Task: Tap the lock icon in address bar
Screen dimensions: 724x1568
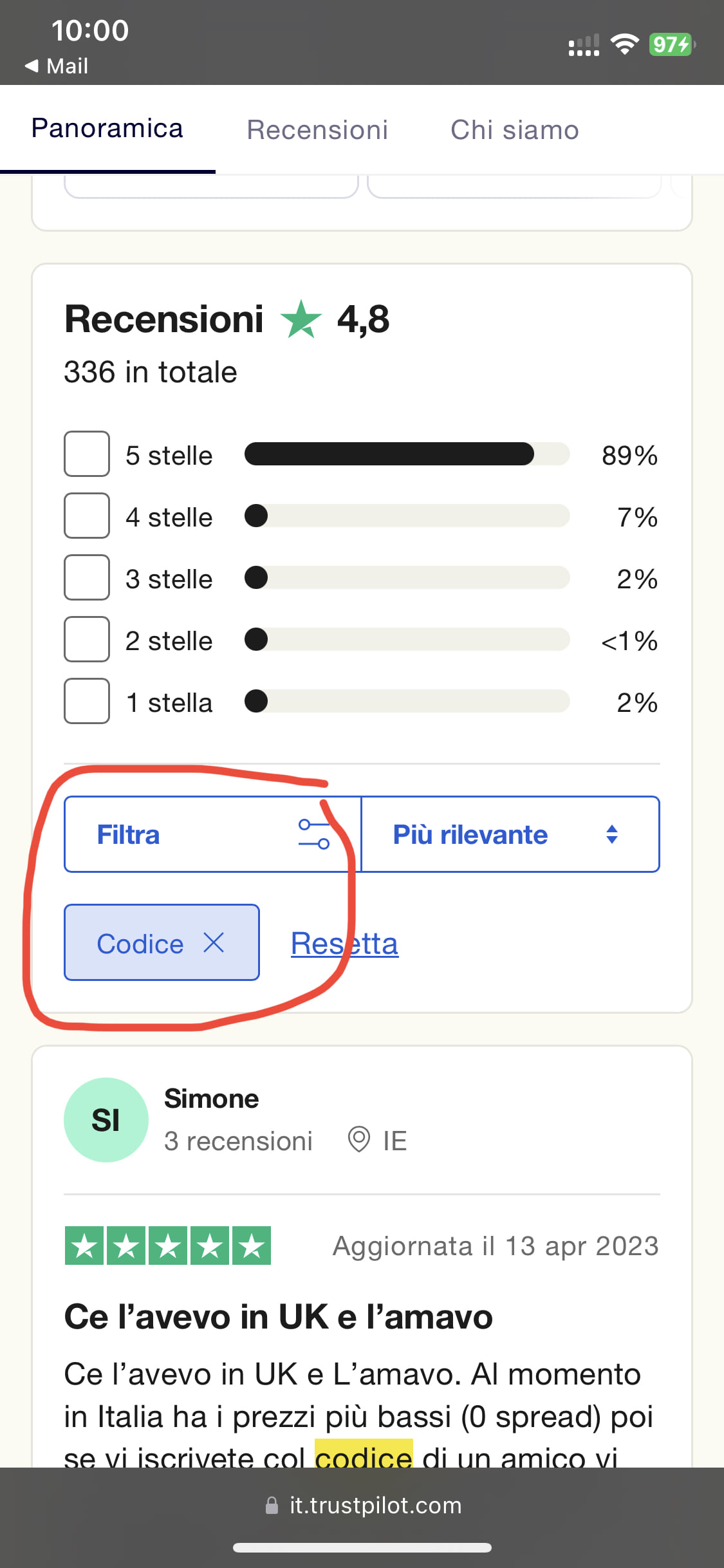Action: coord(272,1506)
